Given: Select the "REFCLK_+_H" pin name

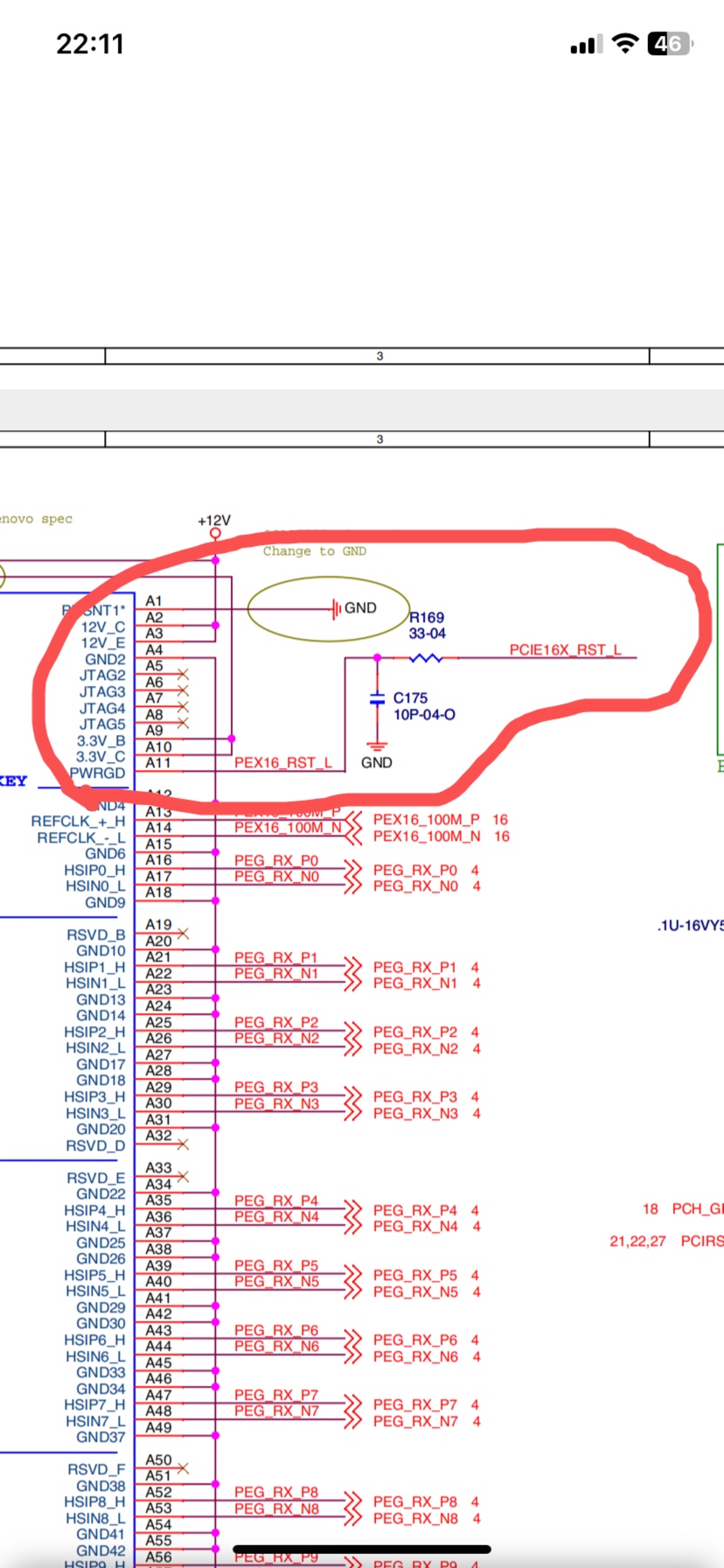Looking at the screenshot, I should point(78,822).
